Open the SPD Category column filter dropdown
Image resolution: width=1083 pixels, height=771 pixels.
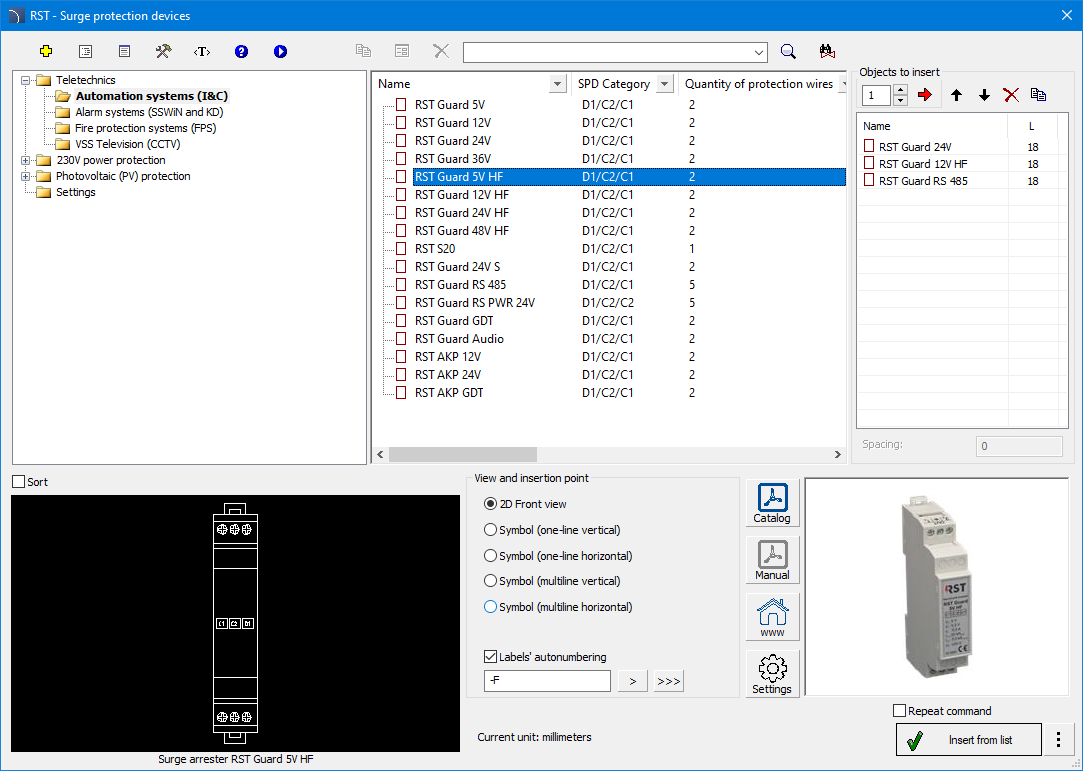point(664,84)
